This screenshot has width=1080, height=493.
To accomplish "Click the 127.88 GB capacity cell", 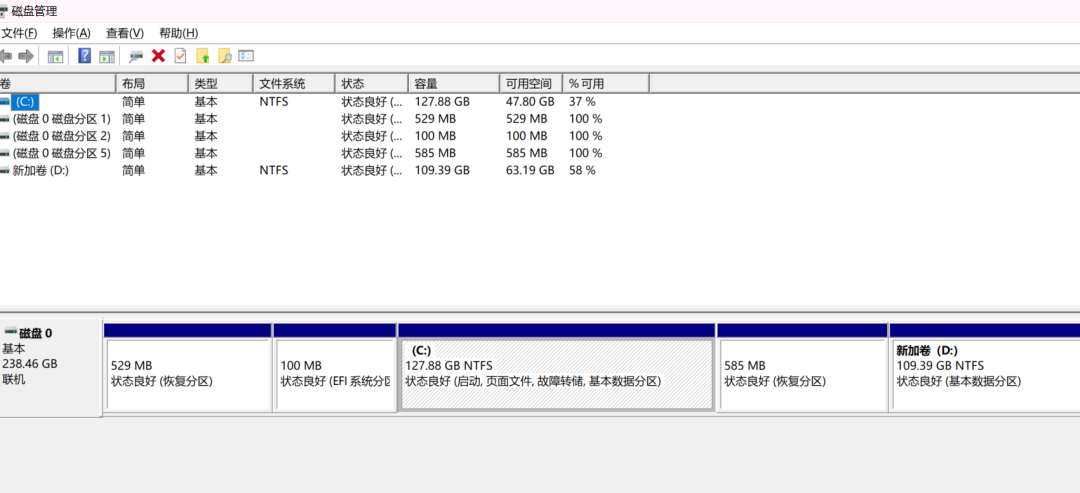I will pyautogui.click(x=442, y=102).
